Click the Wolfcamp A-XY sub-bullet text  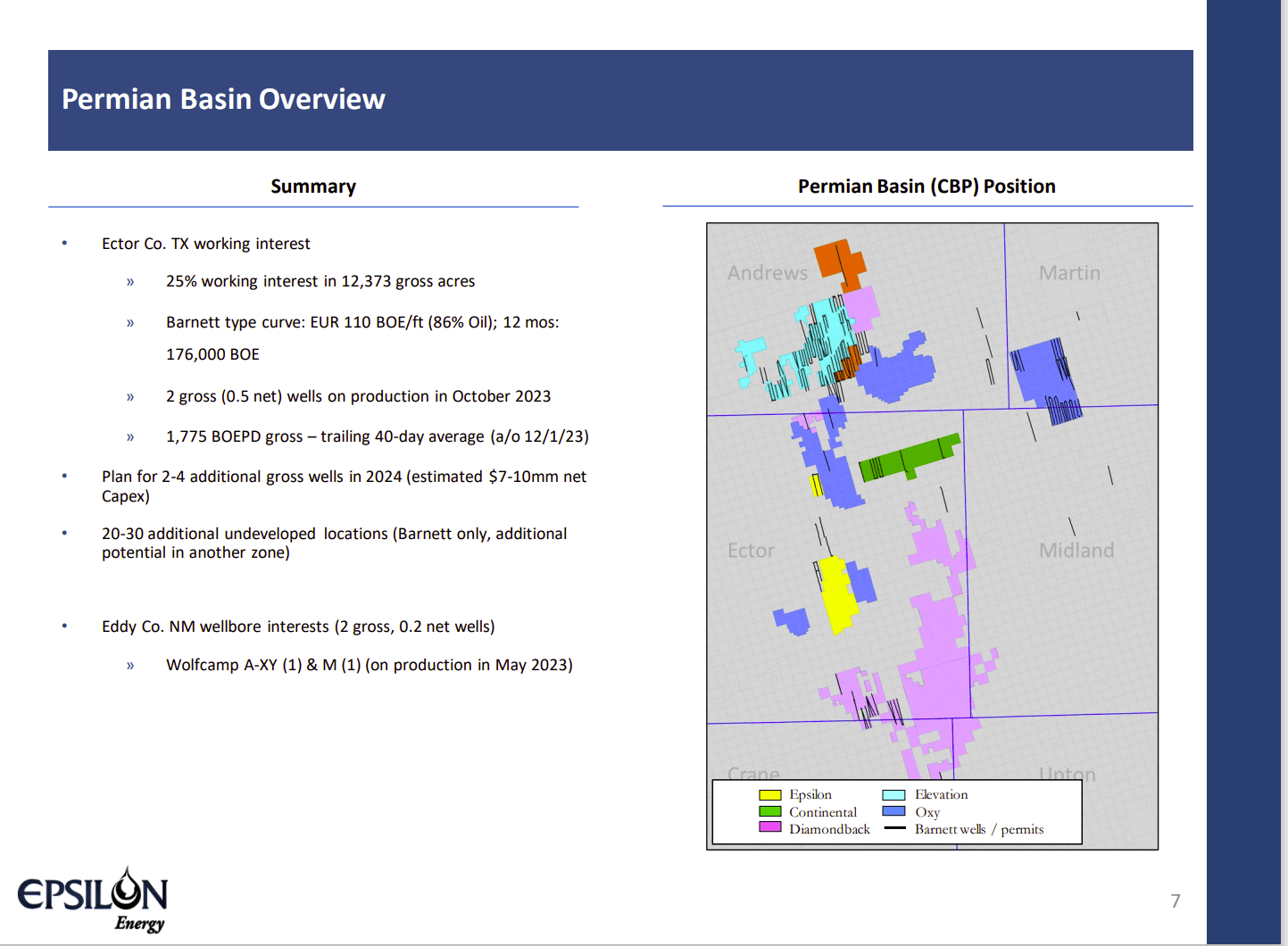(x=370, y=664)
